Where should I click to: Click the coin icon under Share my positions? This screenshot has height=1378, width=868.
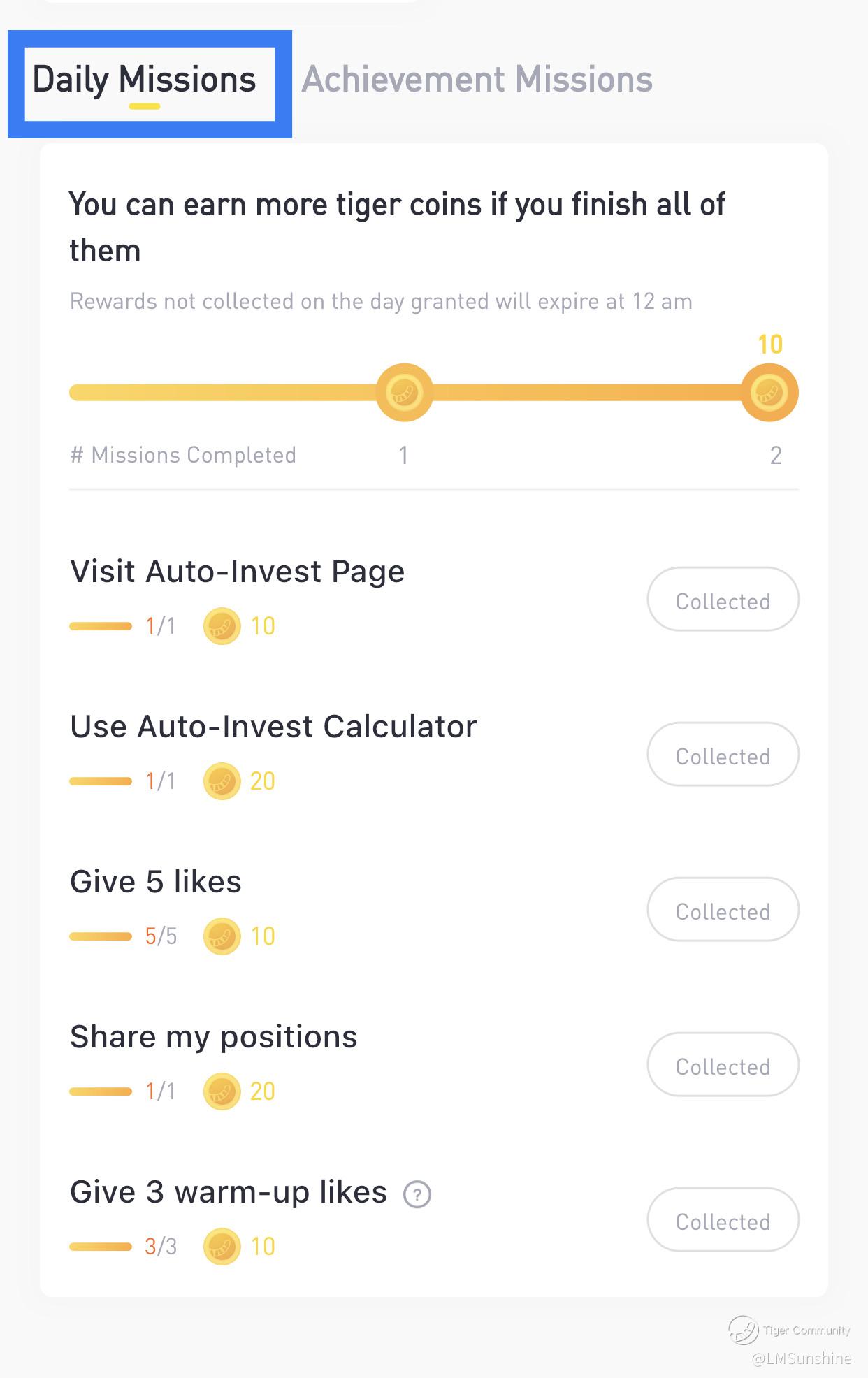pos(222,1091)
